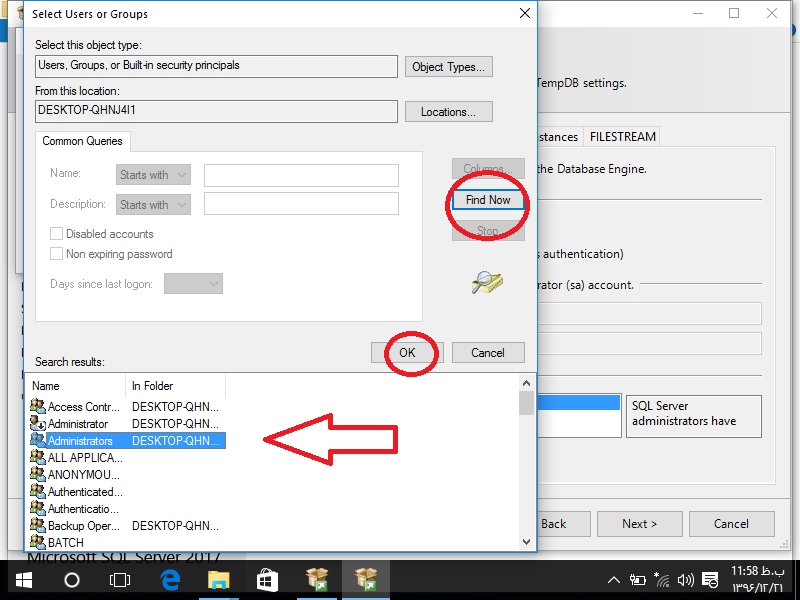The width and height of the screenshot is (800, 600).
Task: Select the Common Queries tab
Action: coord(82,142)
